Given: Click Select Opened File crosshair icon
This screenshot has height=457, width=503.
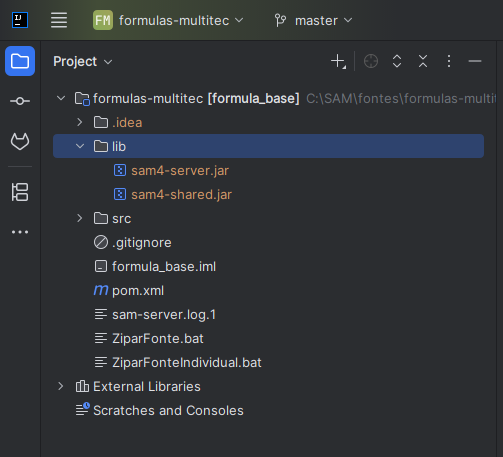Looking at the screenshot, I should point(371,61).
